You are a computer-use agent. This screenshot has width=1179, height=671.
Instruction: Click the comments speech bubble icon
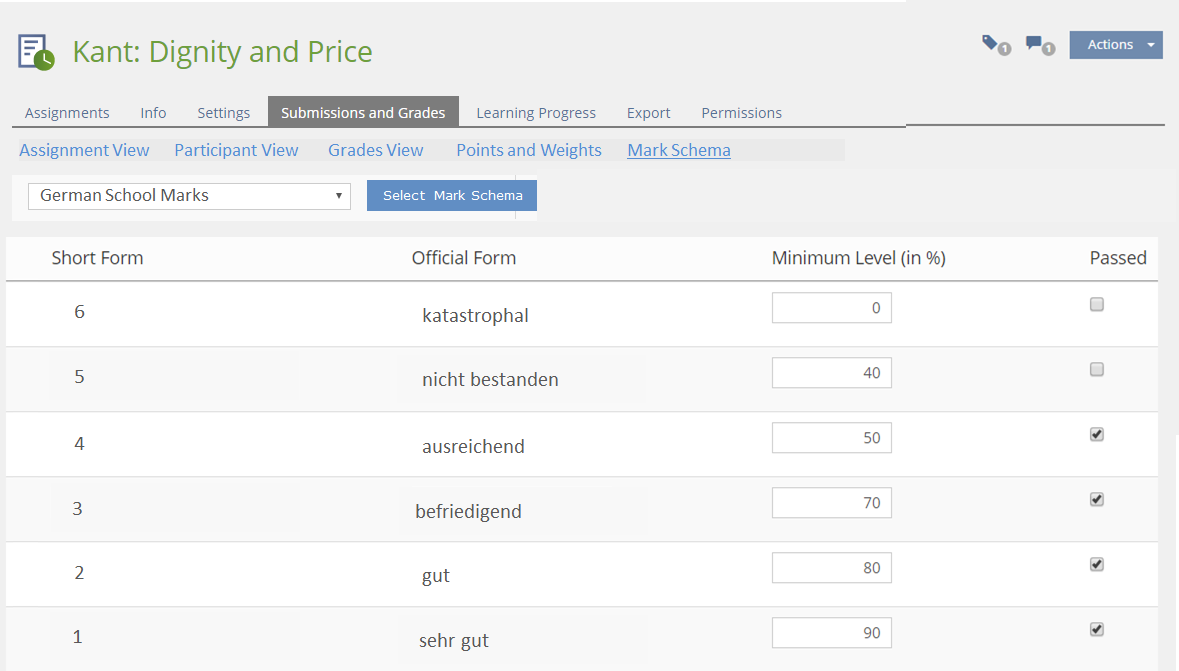pos(1035,44)
